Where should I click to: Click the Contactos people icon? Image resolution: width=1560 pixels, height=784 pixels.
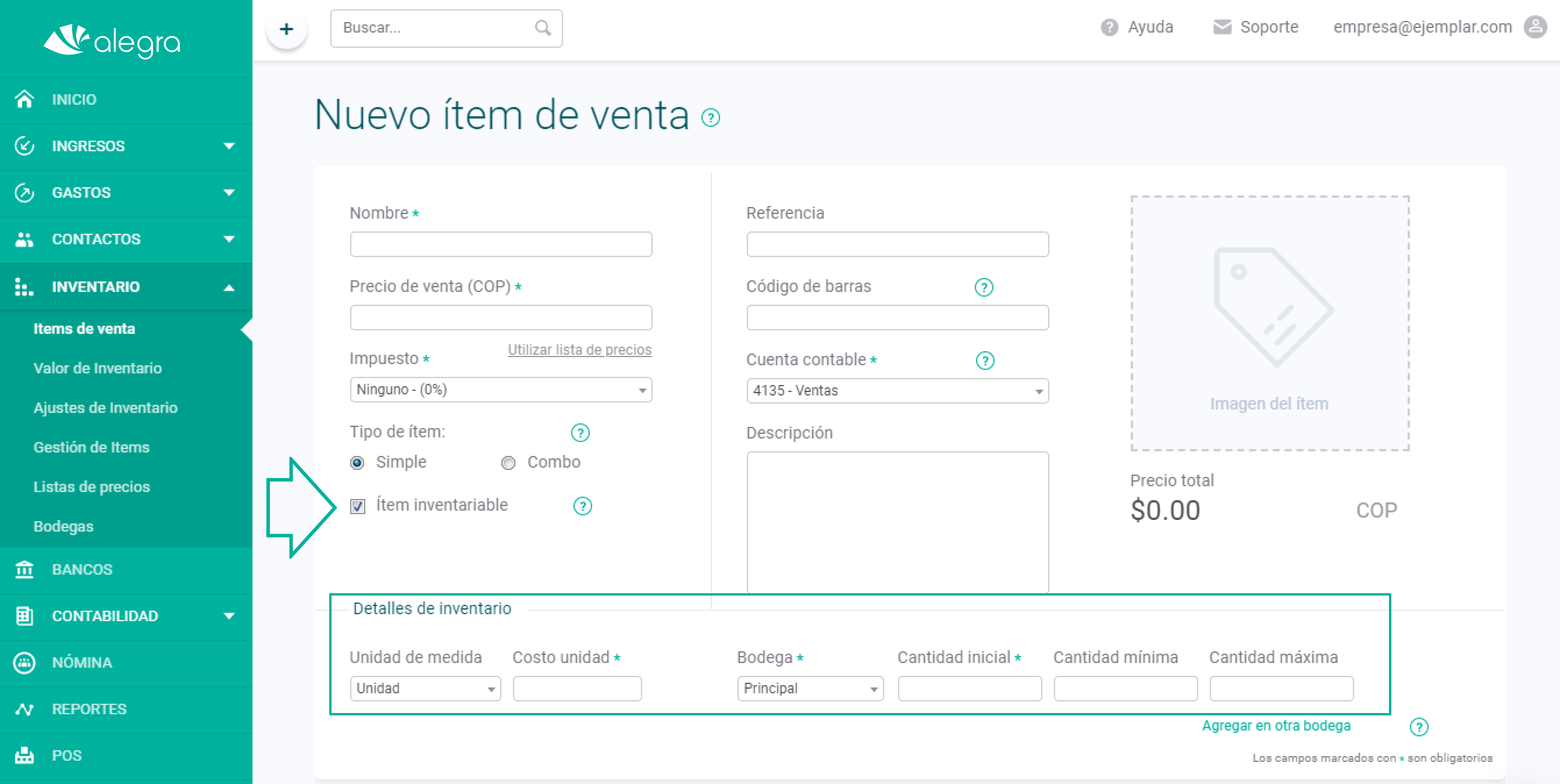coord(24,239)
